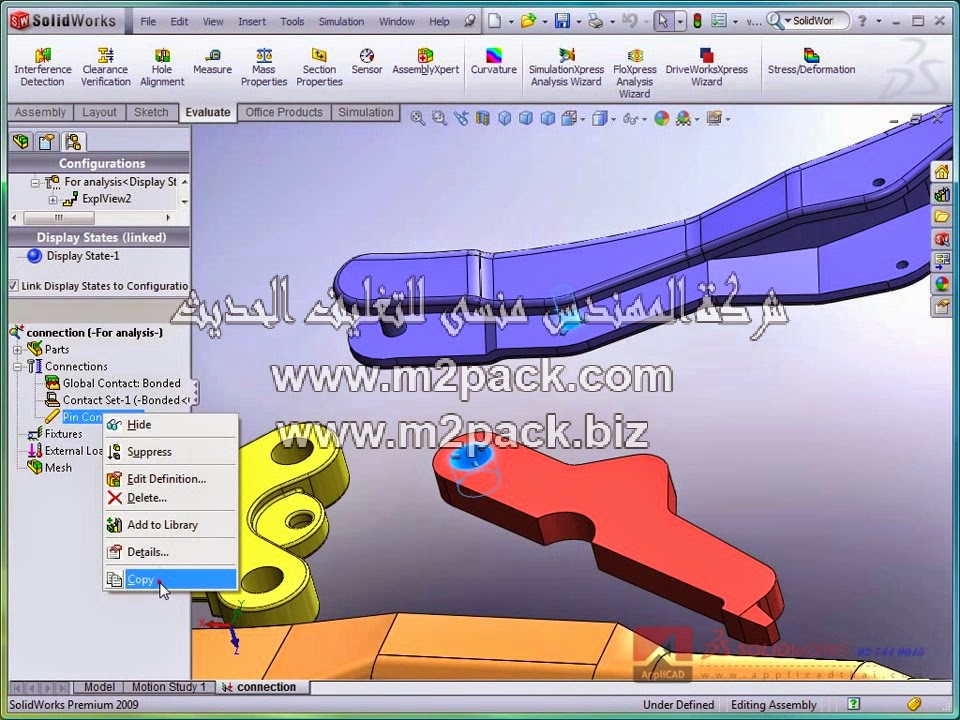This screenshot has height=720, width=960.
Task: Click the Save icon in title toolbar
Action: (x=562, y=21)
